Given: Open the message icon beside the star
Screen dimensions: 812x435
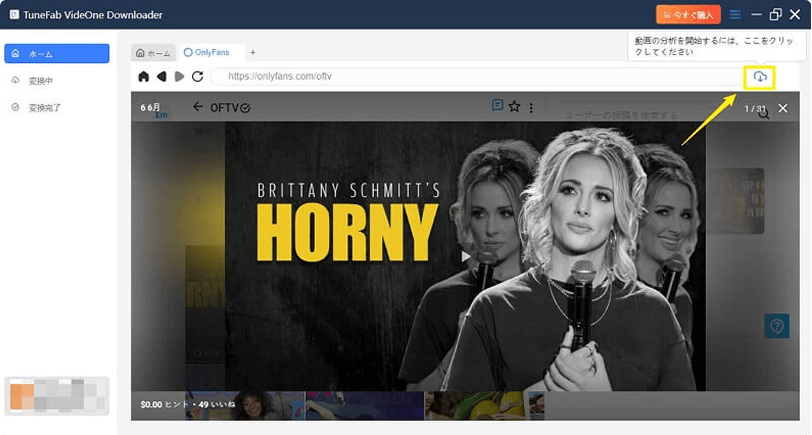Looking at the screenshot, I should (497, 106).
